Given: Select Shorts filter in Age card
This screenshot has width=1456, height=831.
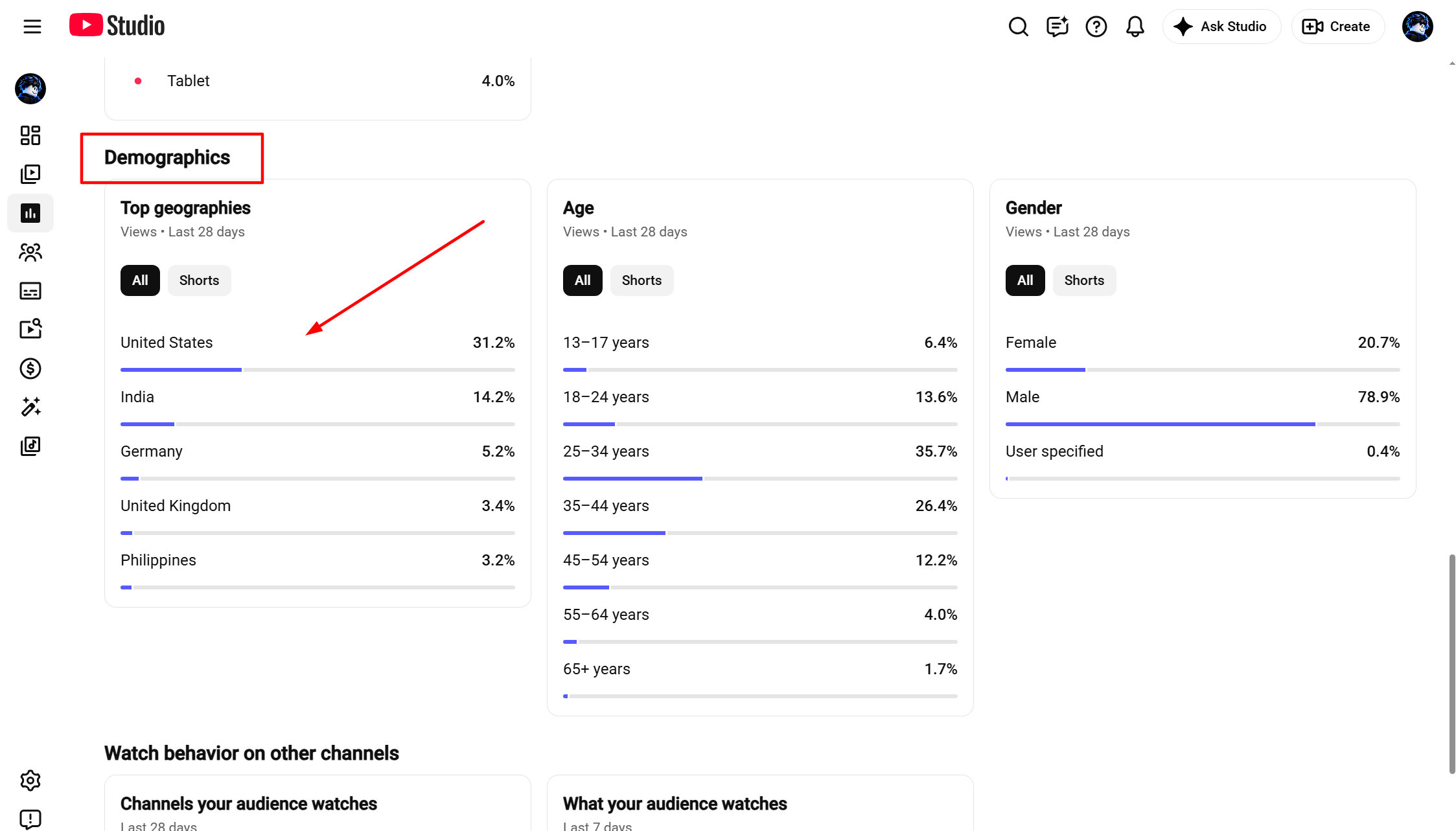Looking at the screenshot, I should pos(641,280).
